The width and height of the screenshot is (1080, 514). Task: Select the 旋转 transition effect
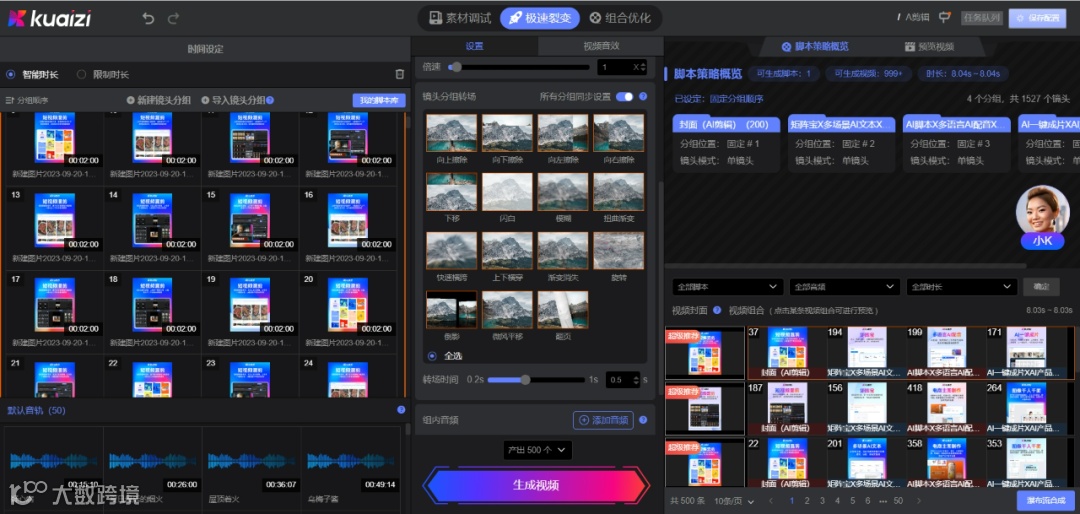[x=619, y=250]
